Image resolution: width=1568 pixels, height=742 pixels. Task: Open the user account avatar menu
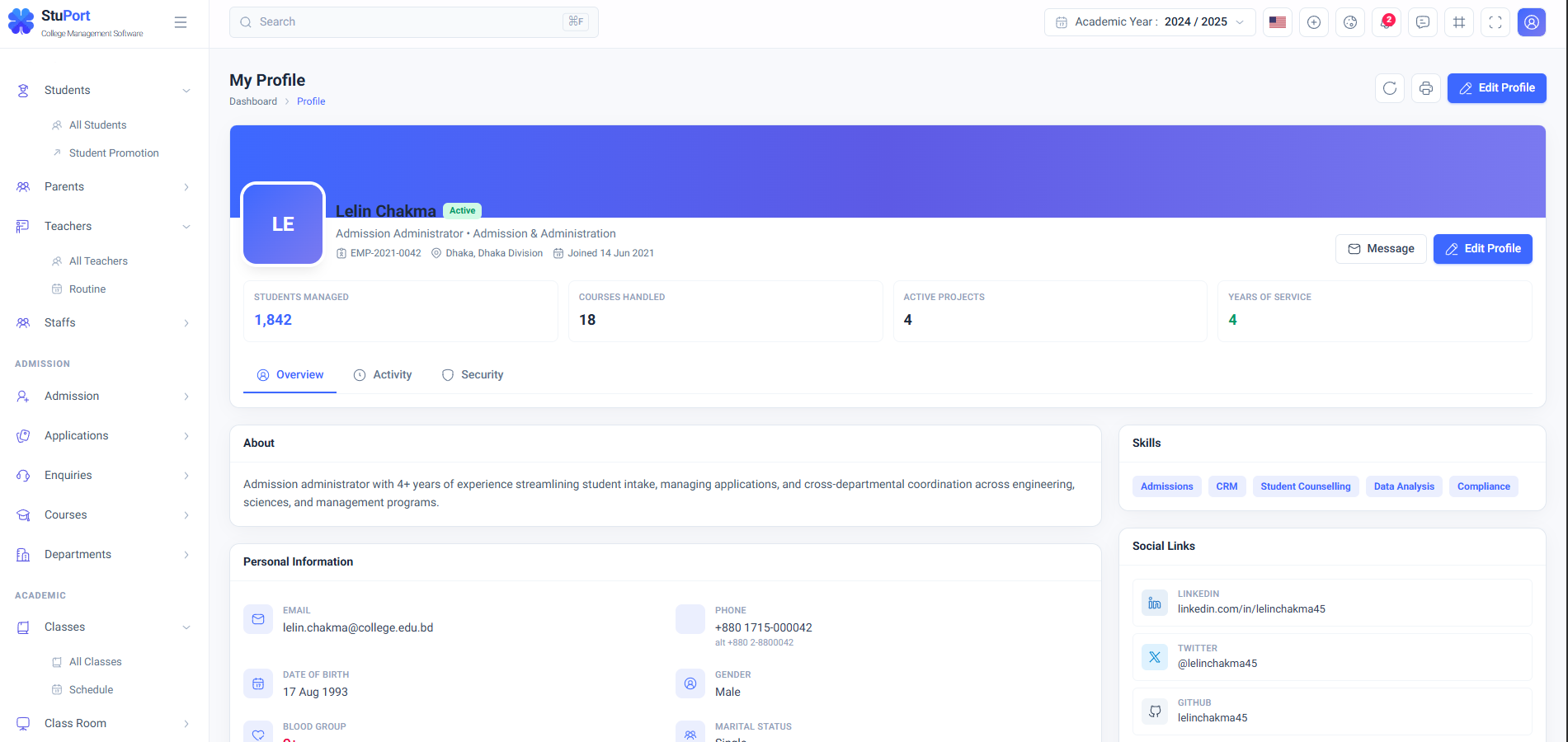click(x=1532, y=22)
